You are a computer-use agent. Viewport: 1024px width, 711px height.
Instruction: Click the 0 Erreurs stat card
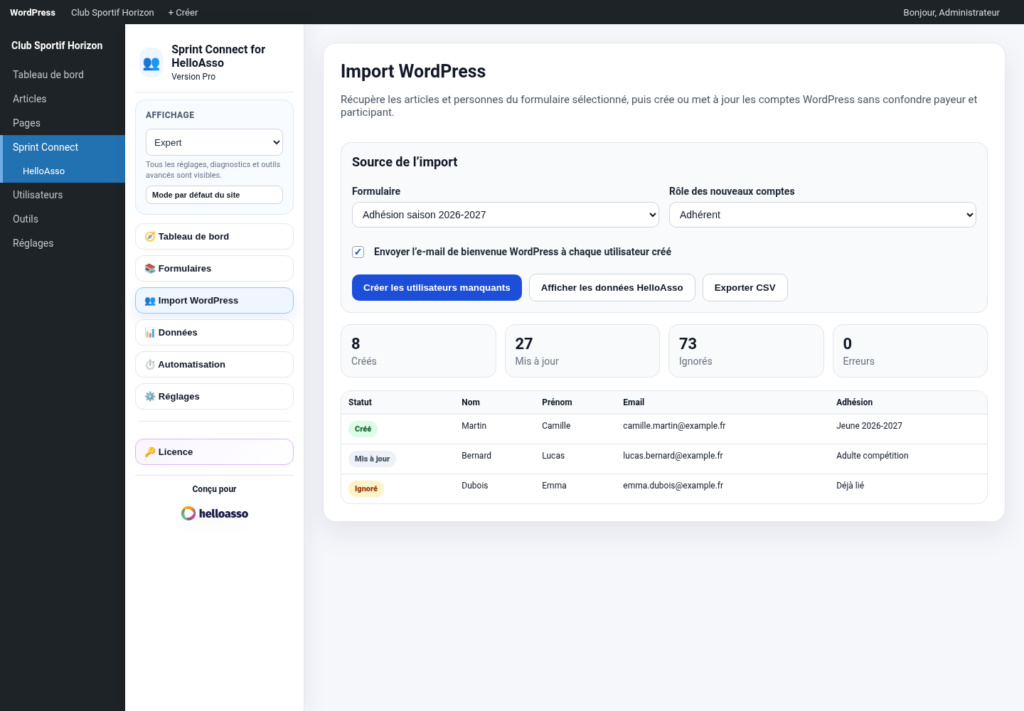[910, 351]
